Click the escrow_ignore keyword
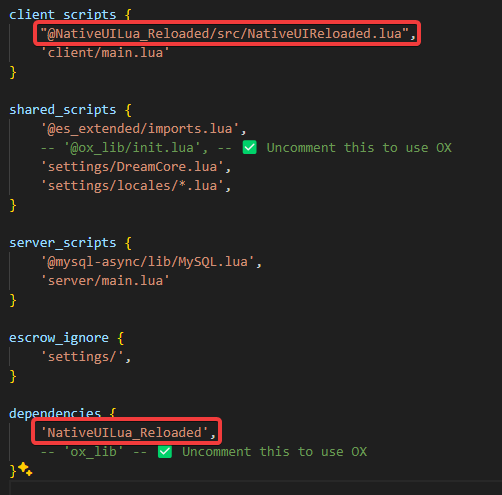The height and width of the screenshot is (495, 502). (59, 338)
